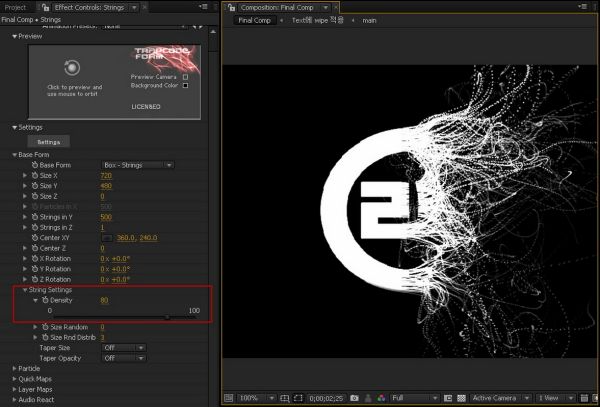Screen dimensions: 600x407
Task: Click the Settings button
Action: pos(48,142)
